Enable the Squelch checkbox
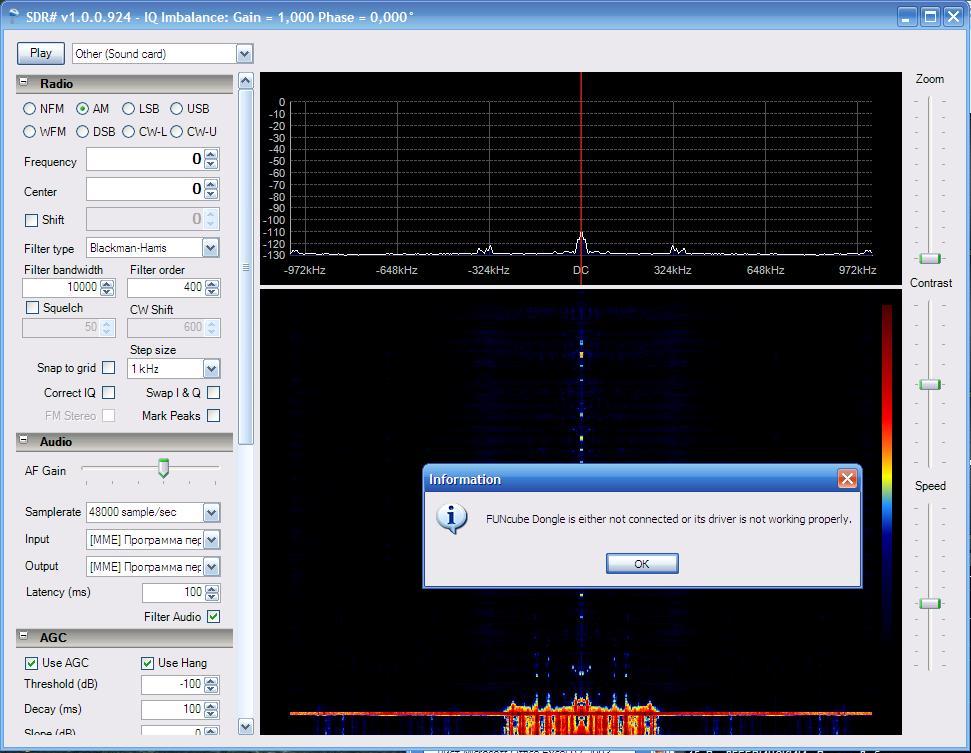The width and height of the screenshot is (971, 753). click(32, 308)
